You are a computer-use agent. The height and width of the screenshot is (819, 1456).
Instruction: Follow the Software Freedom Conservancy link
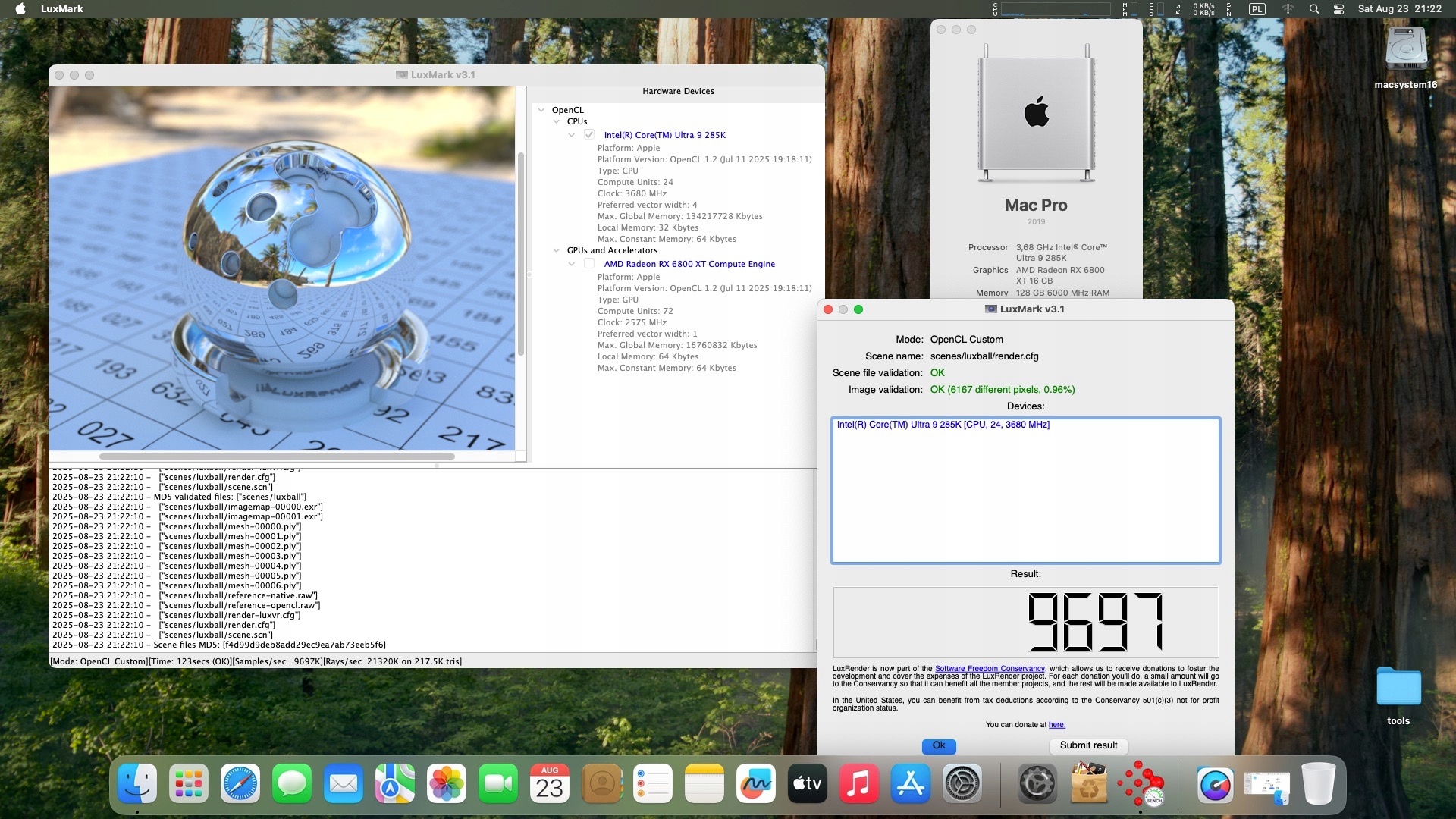(x=989, y=669)
